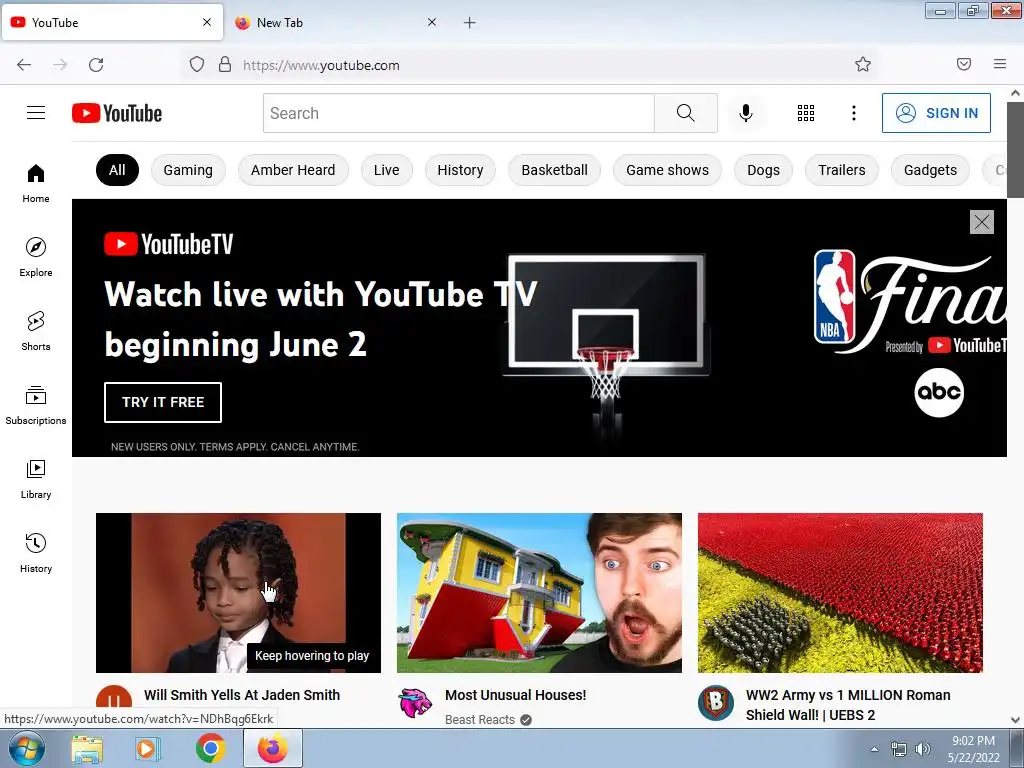Open the WW2 Army red field thumbnail
This screenshot has height=768, width=1024.
tap(840, 593)
